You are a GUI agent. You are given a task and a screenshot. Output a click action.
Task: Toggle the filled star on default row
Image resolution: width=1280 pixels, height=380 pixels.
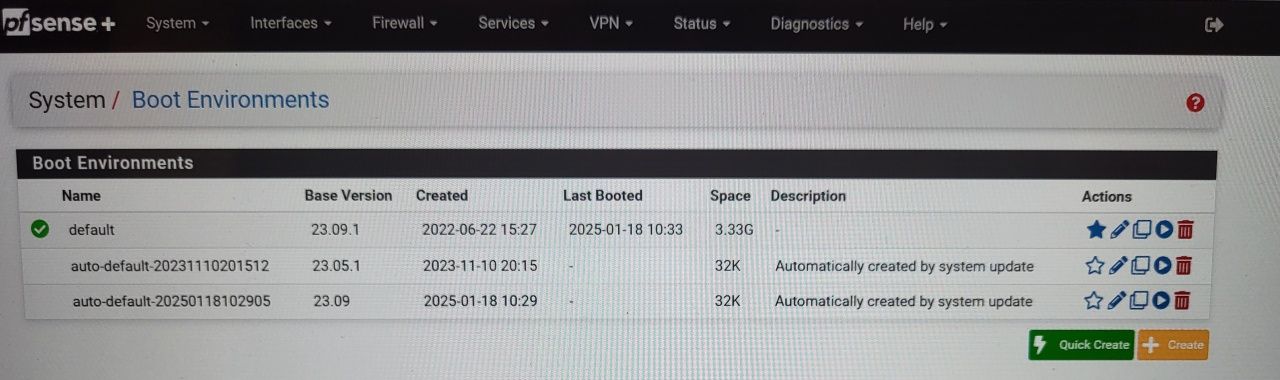[1096, 230]
